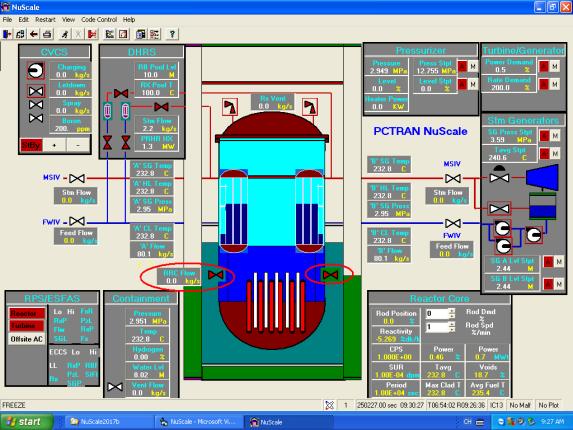Click the top-right feedwater pump icon

click(534, 235)
